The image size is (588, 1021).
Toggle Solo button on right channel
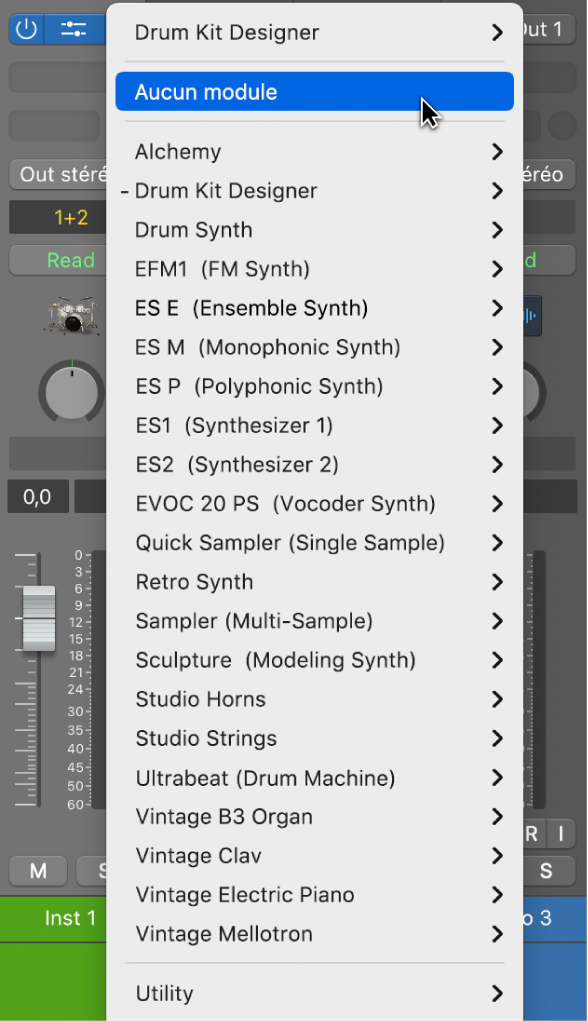click(546, 871)
